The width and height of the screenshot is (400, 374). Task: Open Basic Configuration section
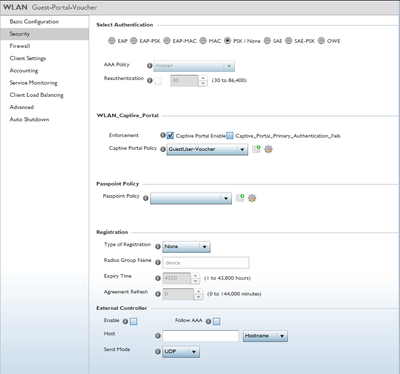[44, 22]
